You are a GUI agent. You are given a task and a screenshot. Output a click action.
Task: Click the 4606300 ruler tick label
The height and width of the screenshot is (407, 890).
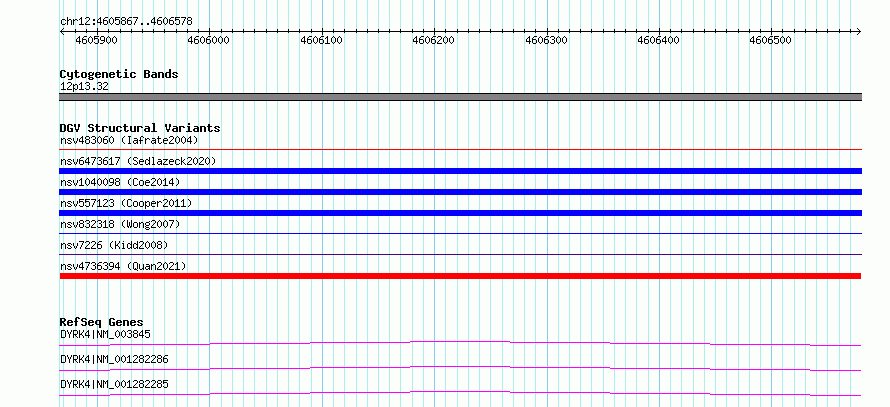point(547,41)
